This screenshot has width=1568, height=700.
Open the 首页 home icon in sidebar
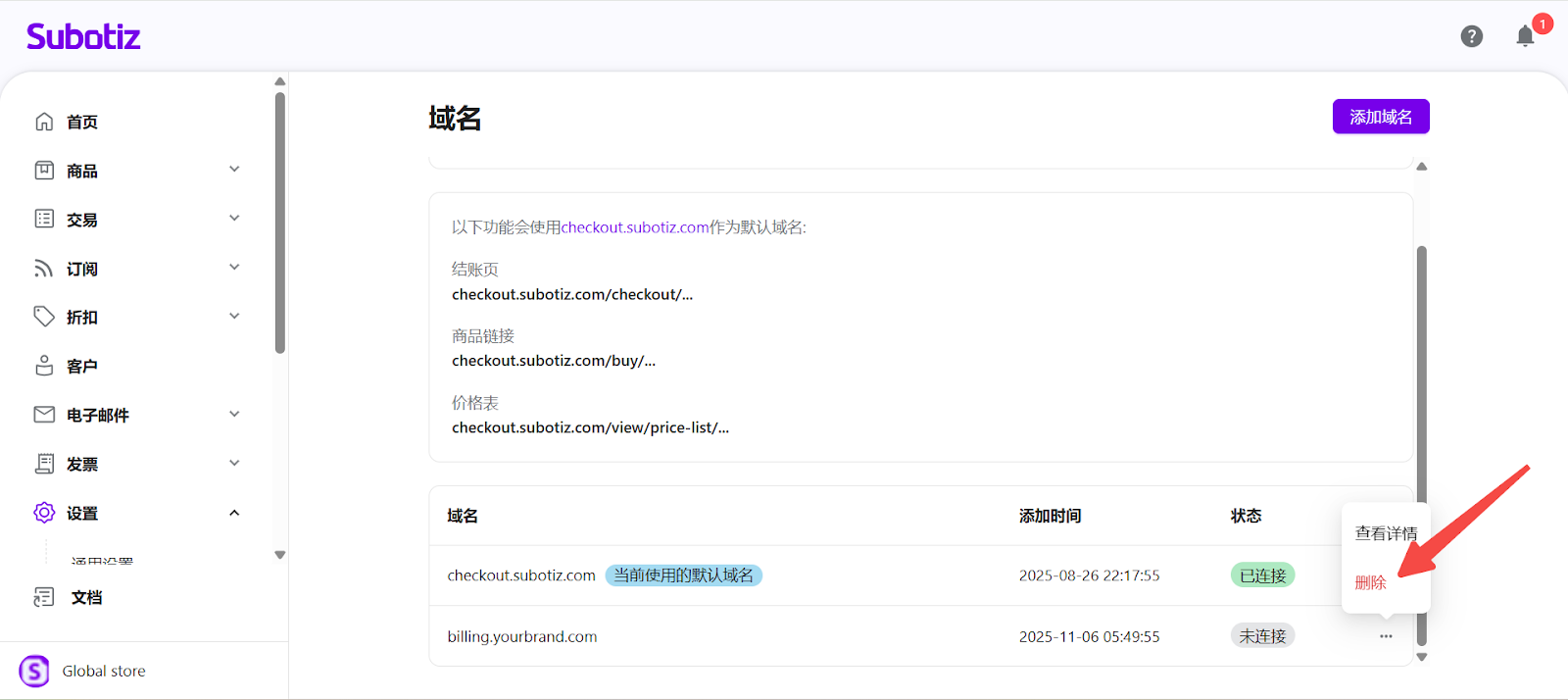[x=44, y=122]
